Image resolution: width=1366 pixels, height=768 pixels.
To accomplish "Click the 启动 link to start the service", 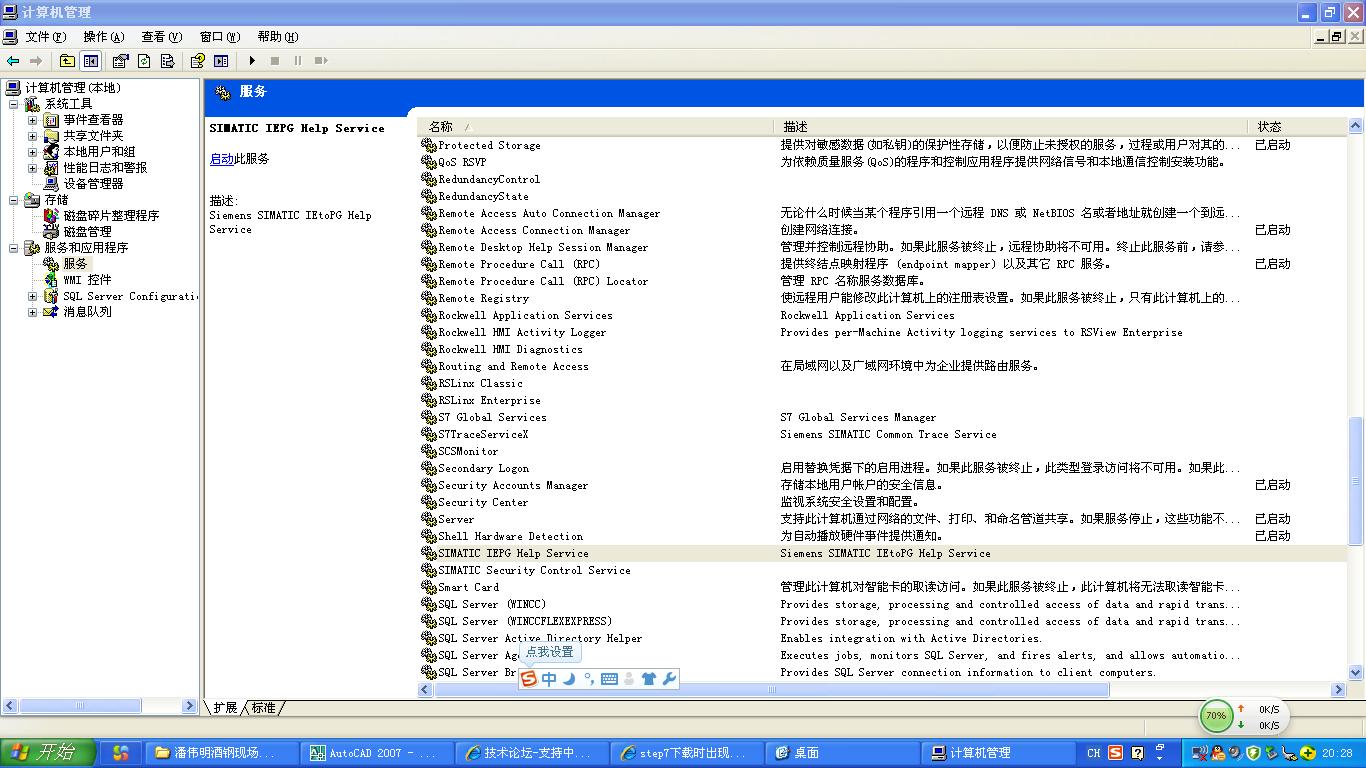I will click(221, 159).
